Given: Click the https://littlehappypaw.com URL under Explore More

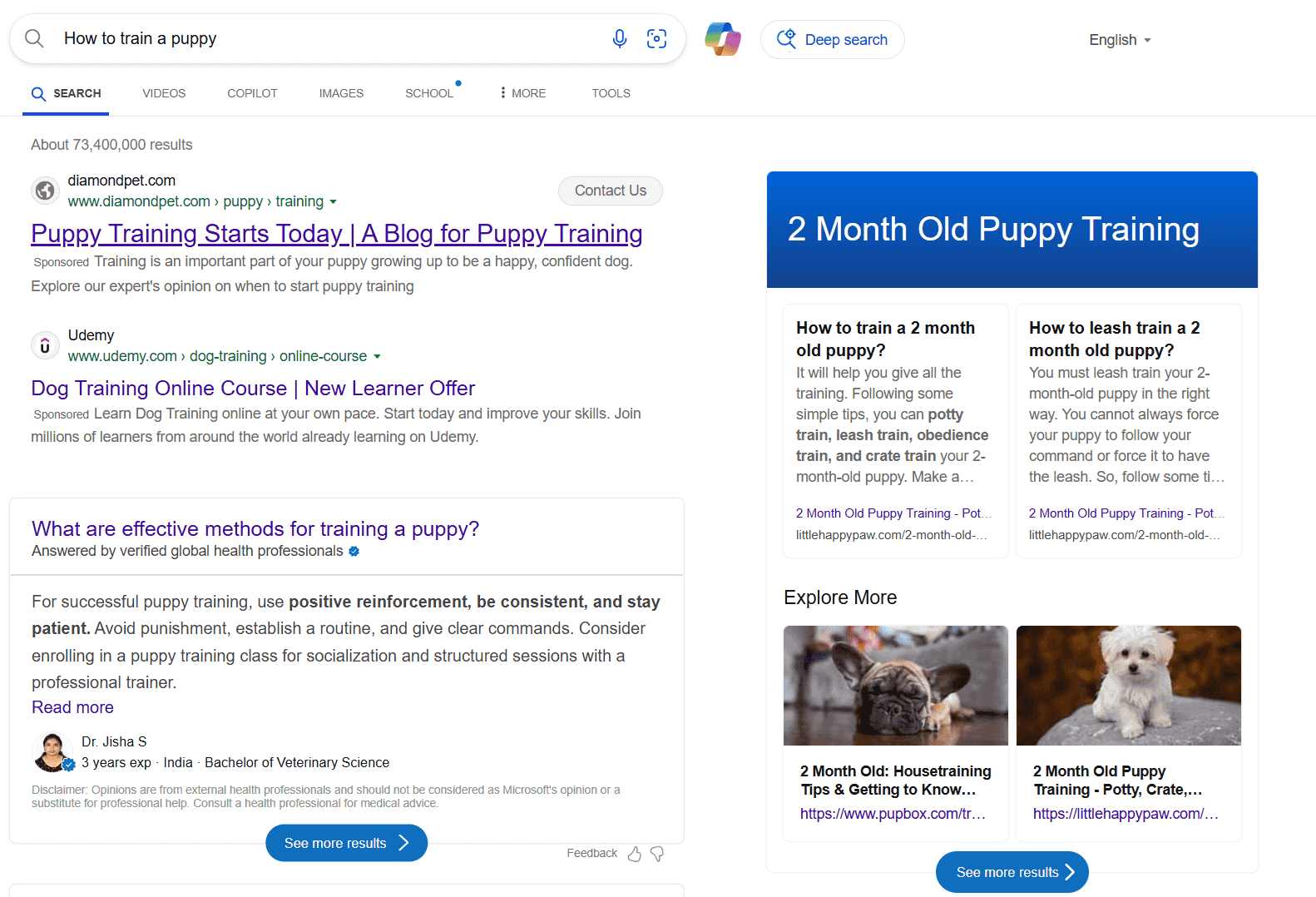Looking at the screenshot, I should (x=1126, y=814).
